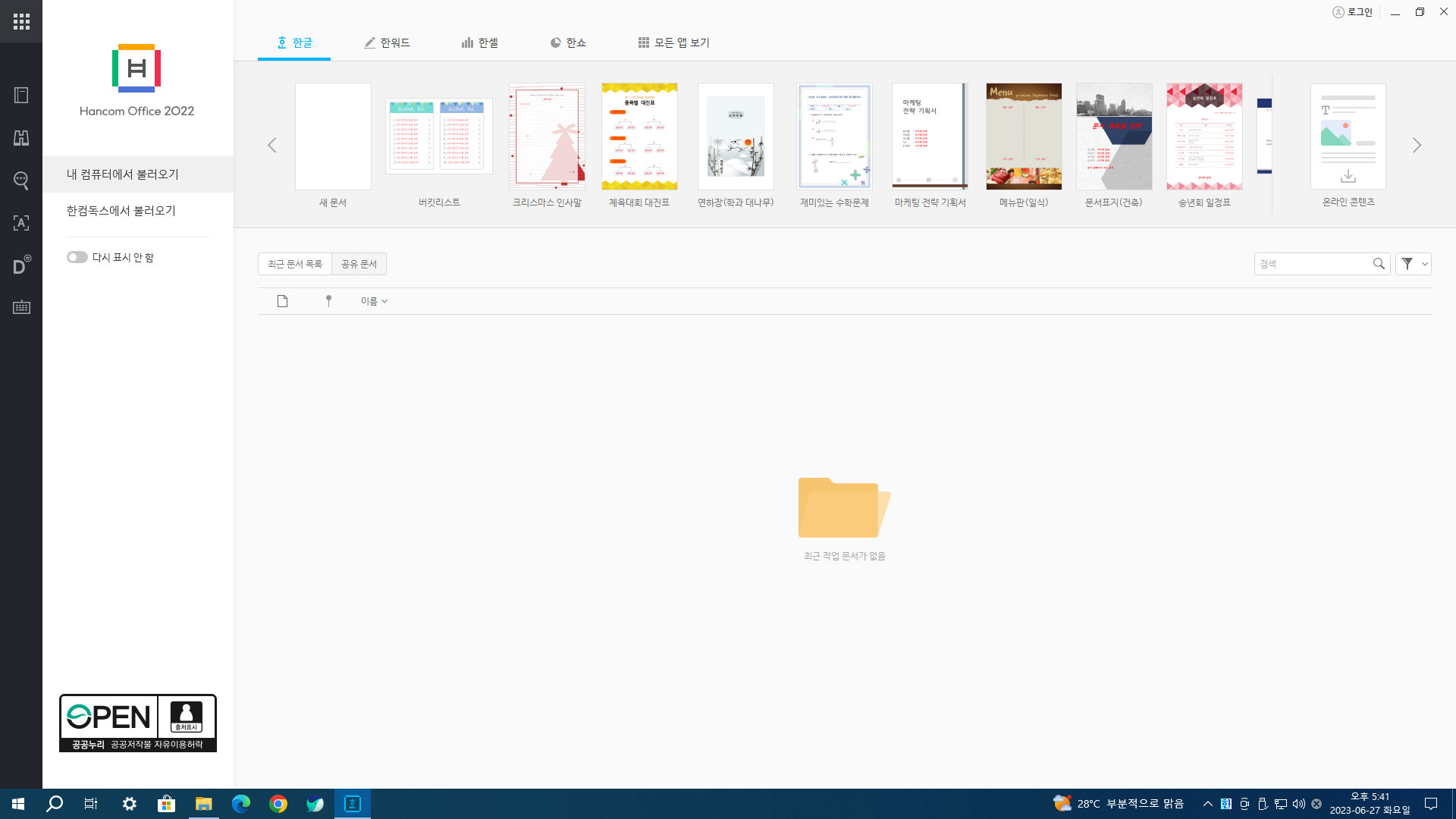Click the magnifier search icon in left sidebar
This screenshot has height=819, width=1456.
(21, 180)
